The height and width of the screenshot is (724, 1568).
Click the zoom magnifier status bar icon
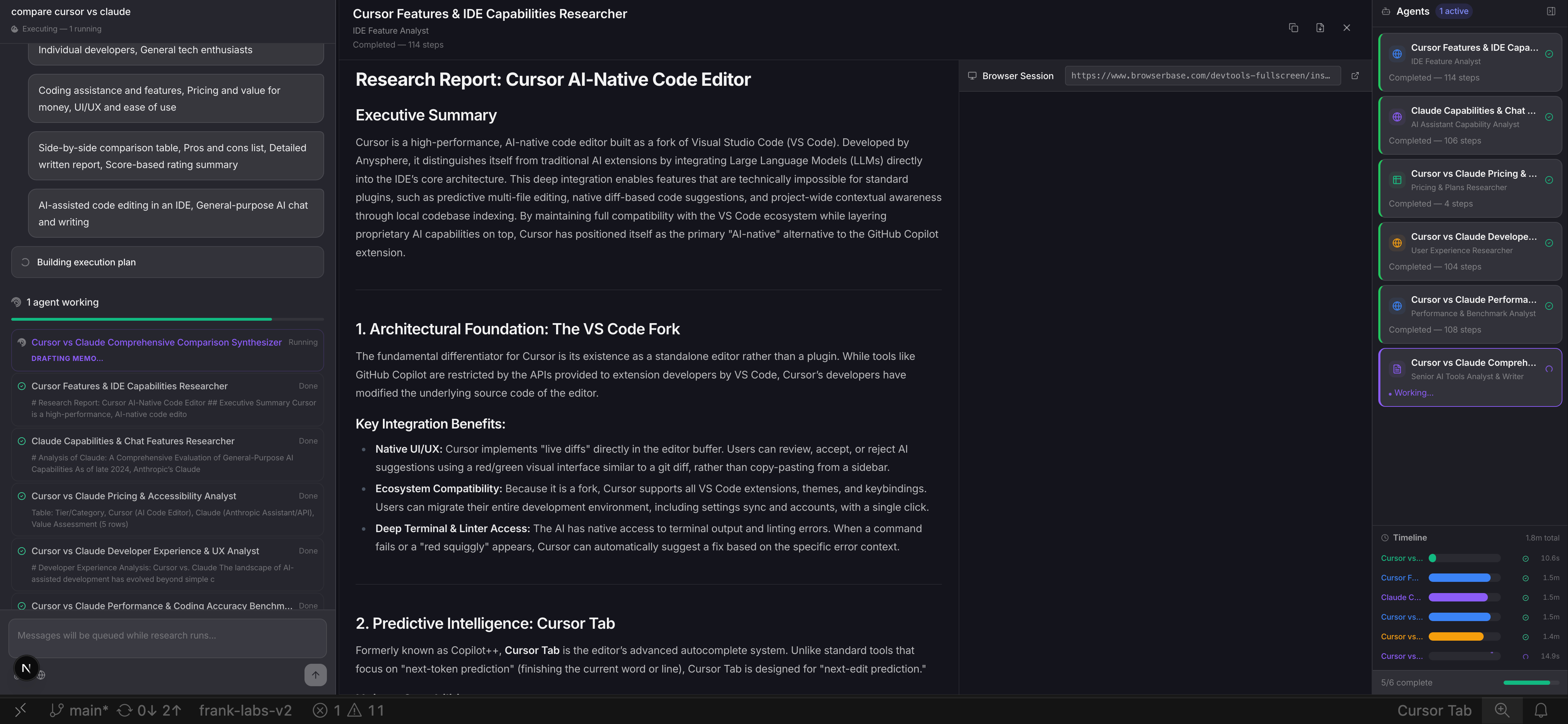1501,710
